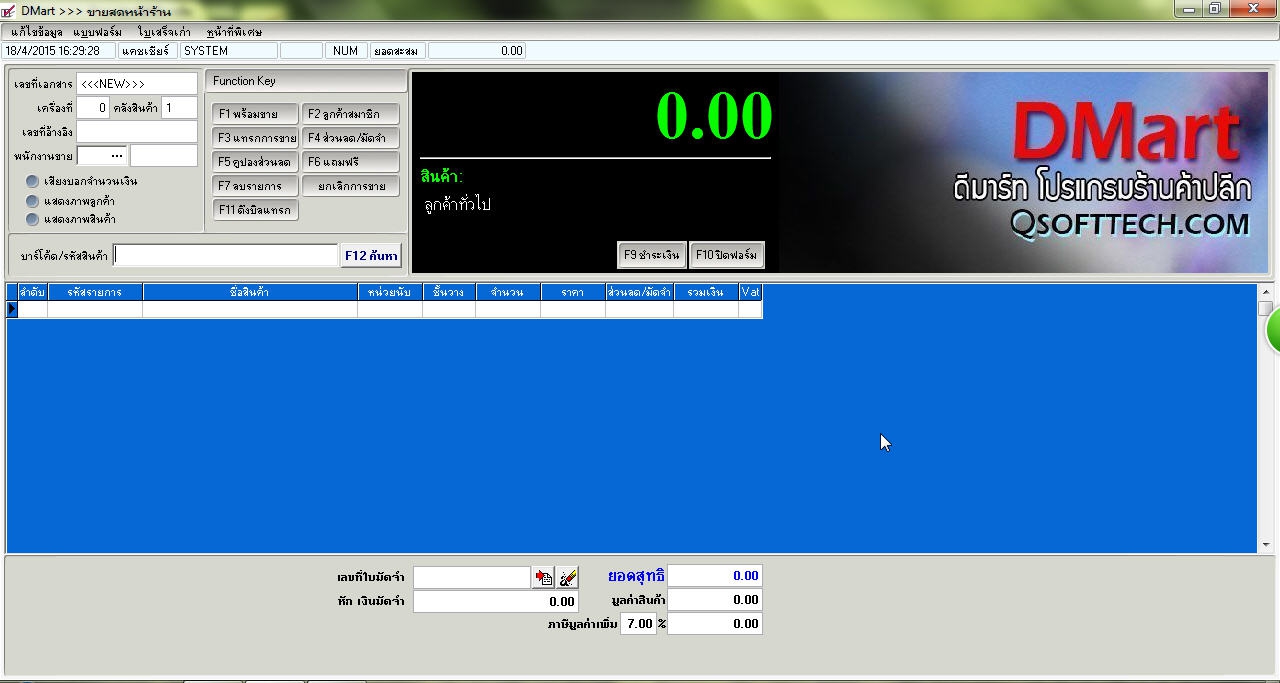Click the deposit slip lookup icon
The width and height of the screenshot is (1280, 683).
point(544,577)
